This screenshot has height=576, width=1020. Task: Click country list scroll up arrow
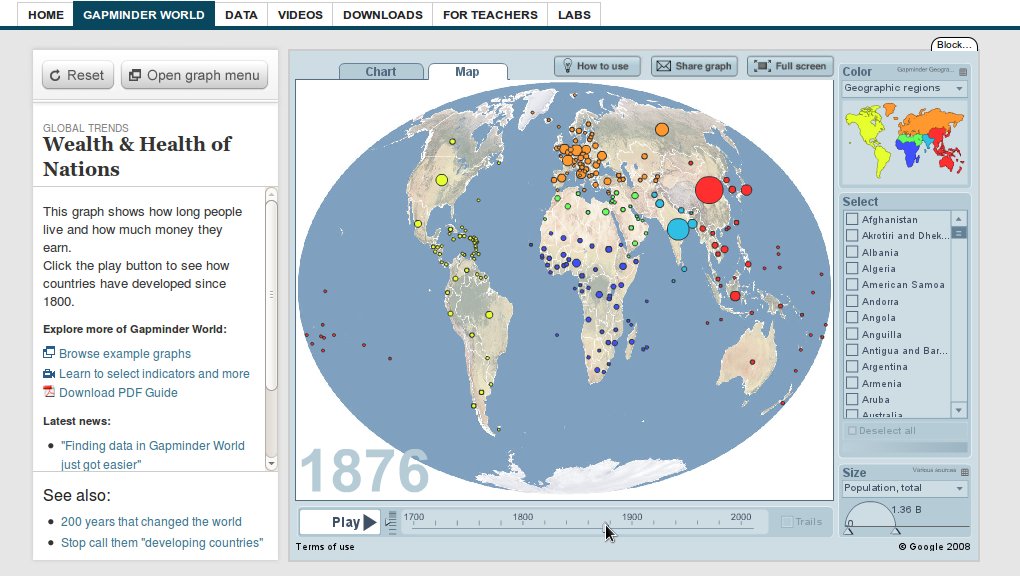click(x=959, y=218)
